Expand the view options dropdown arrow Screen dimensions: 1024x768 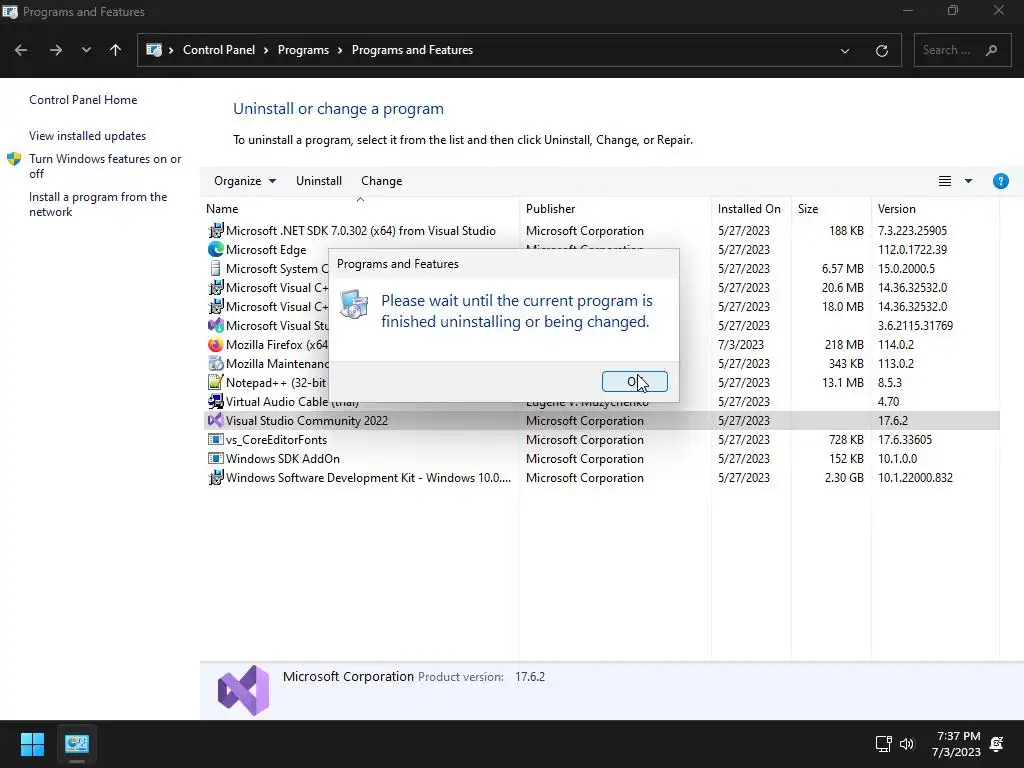click(968, 181)
